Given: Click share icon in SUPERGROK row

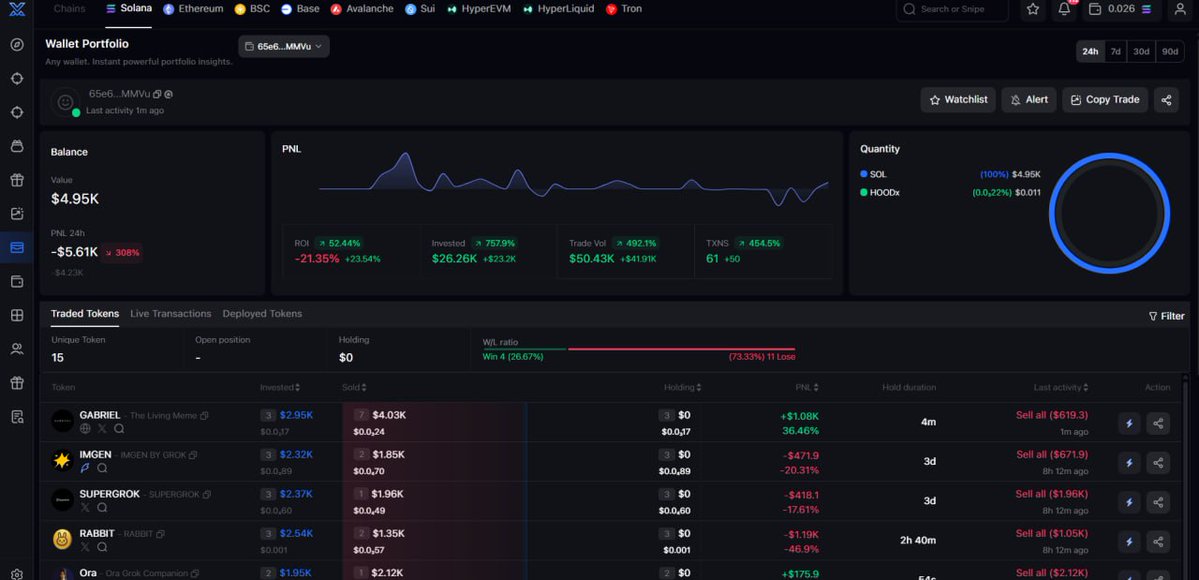Looking at the screenshot, I should (1158, 503).
